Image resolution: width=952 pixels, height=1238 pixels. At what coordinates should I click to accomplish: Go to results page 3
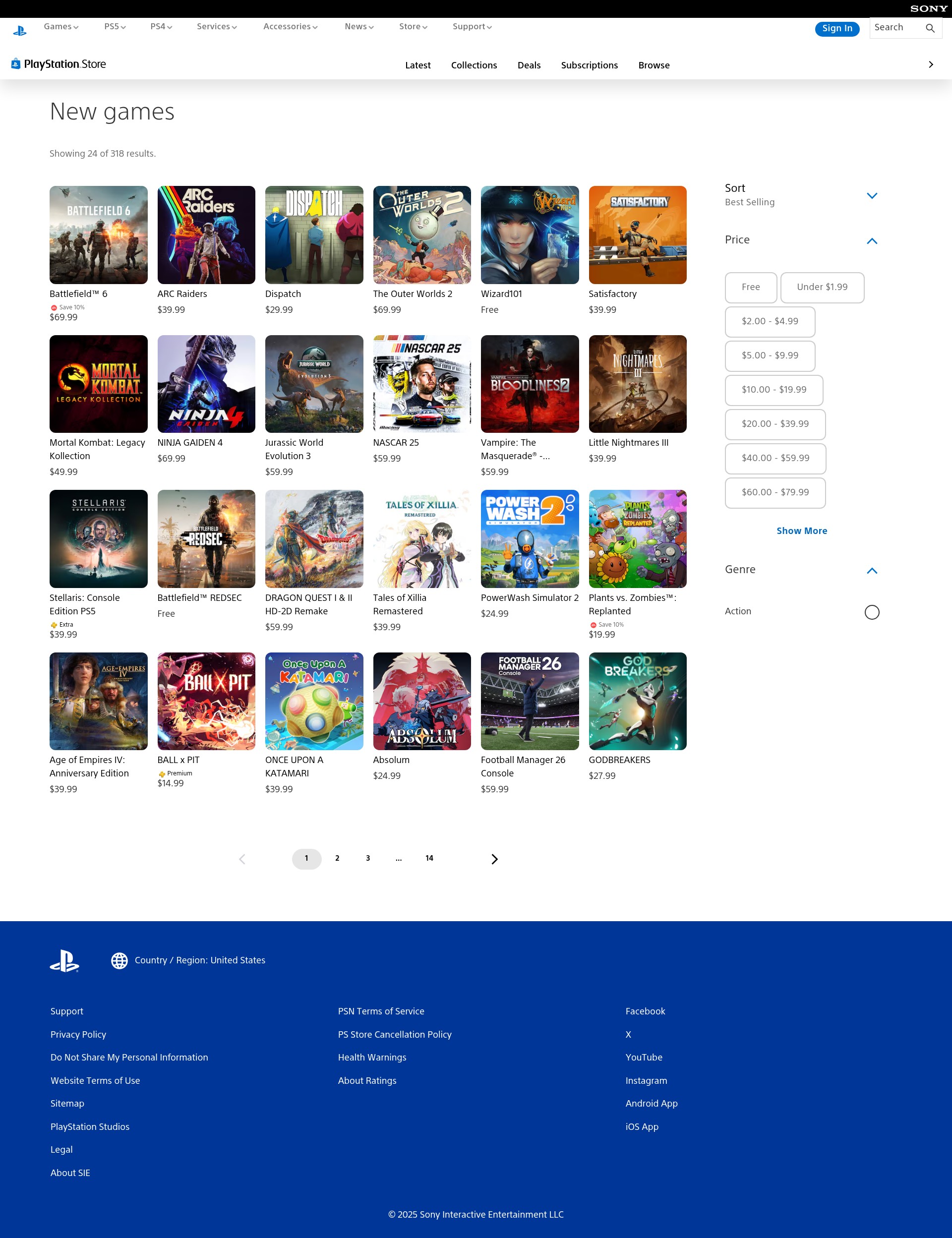[368, 858]
